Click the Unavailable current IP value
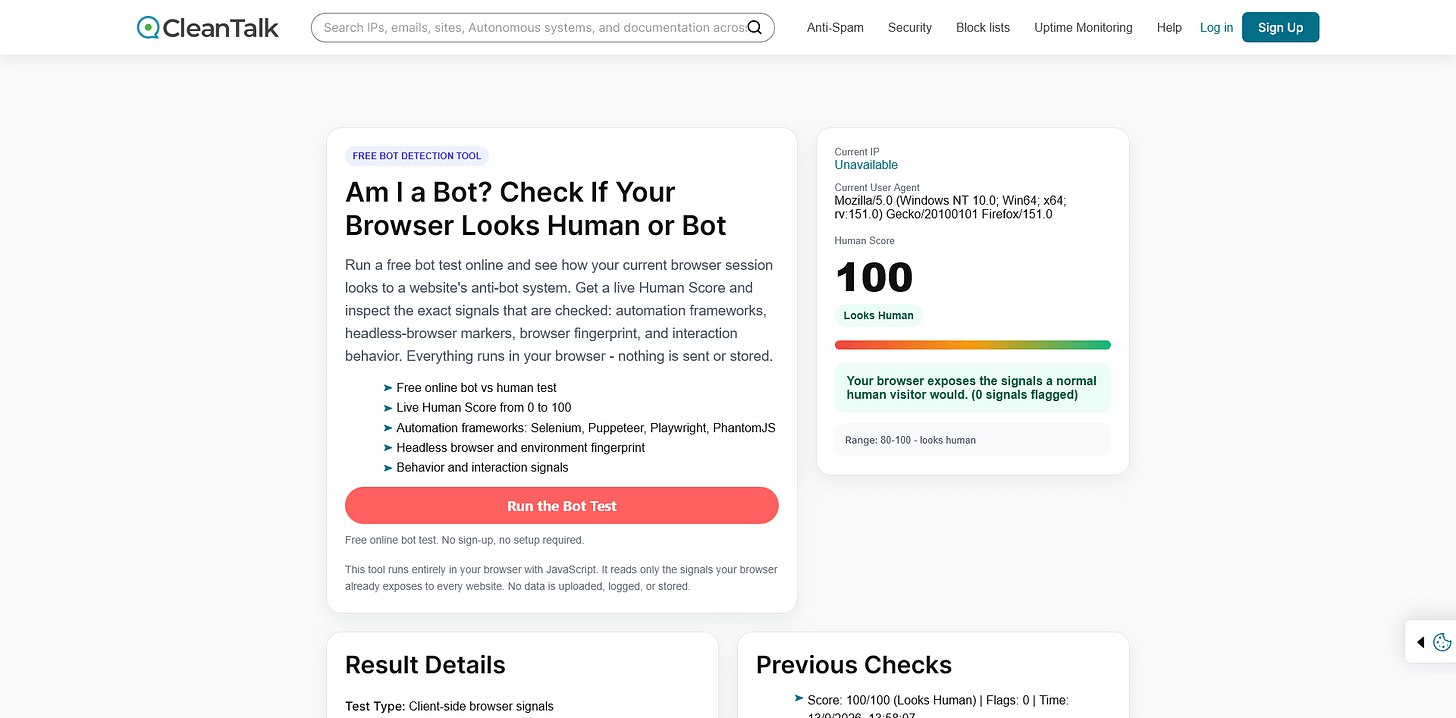Screen dimensions: 1456x718 coord(866,165)
